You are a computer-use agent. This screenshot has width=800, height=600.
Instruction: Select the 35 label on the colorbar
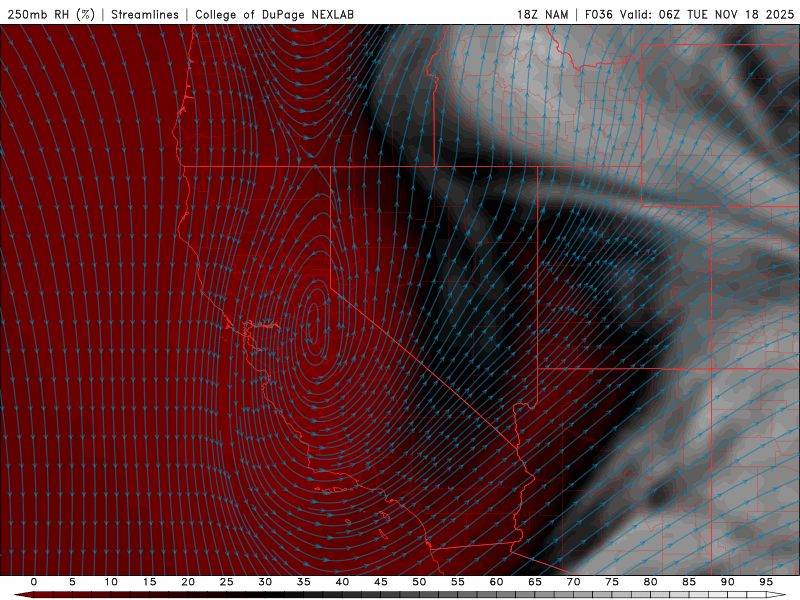pos(304,582)
